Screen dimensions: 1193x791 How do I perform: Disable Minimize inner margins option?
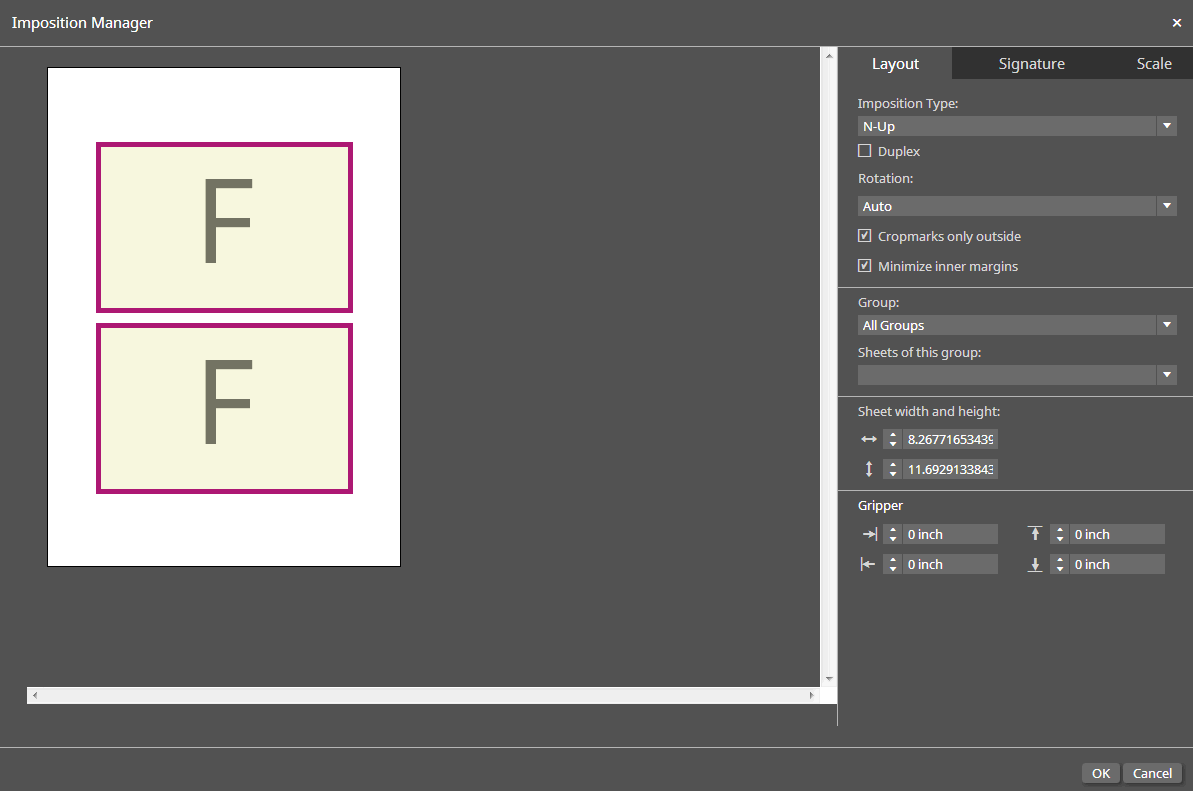pyautogui.click(x=865, y=266)
